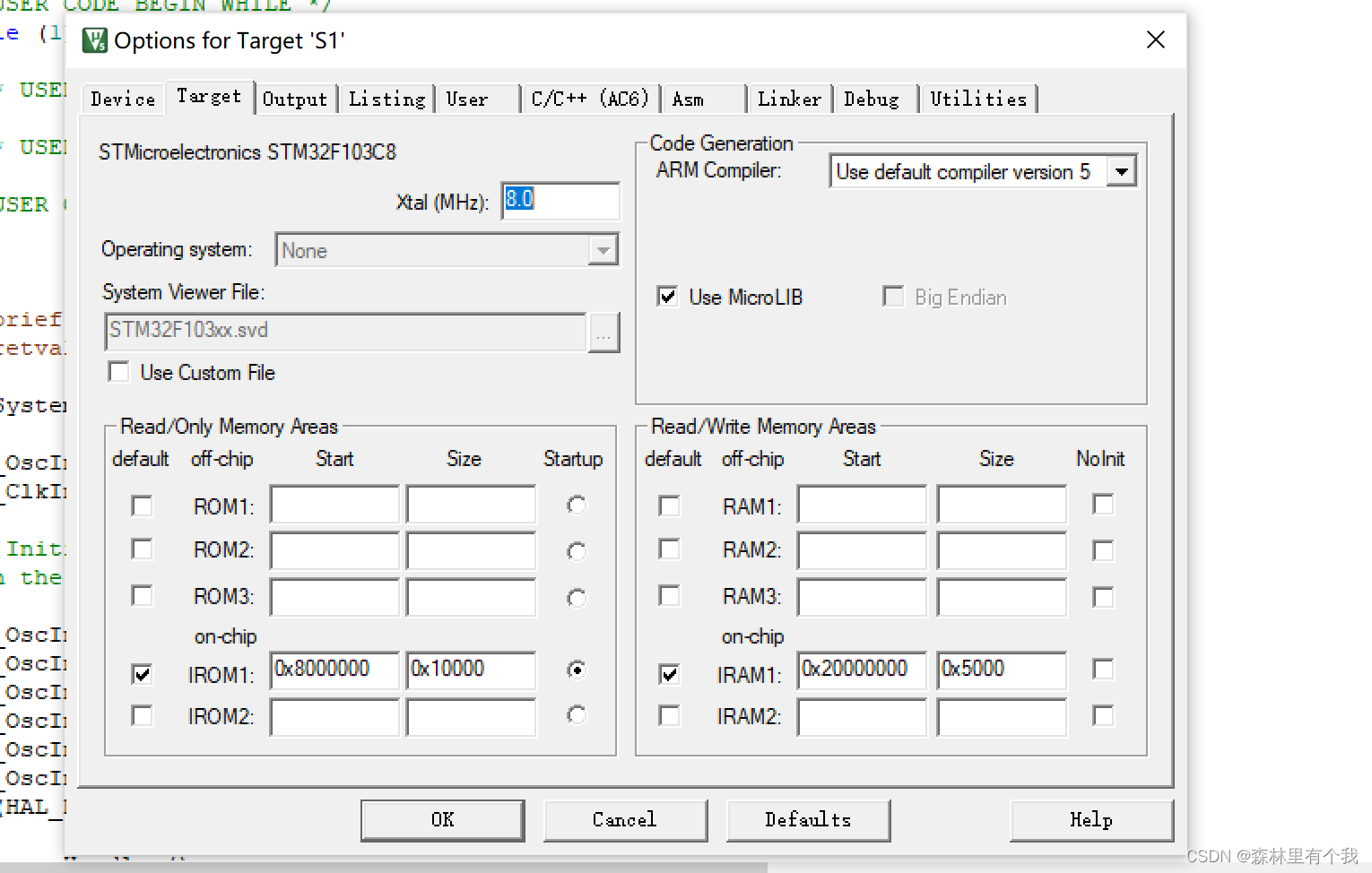The width and height of the screenshot is (1372, 873).
Task: Click the RAM3 Size field
Action: coord(1002,597)
